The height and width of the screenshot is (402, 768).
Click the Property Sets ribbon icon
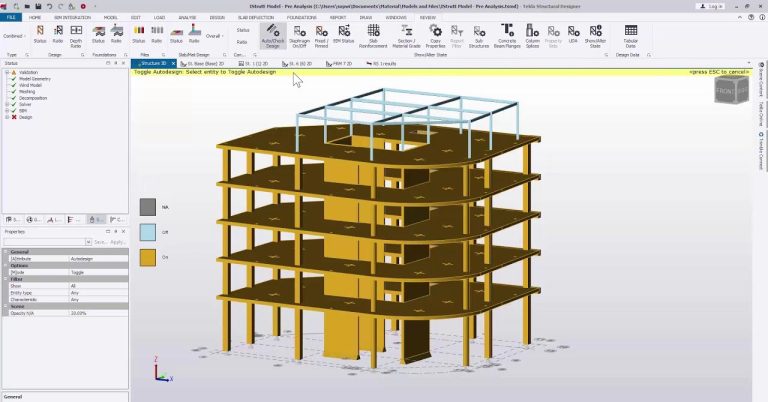coord(553,36)
